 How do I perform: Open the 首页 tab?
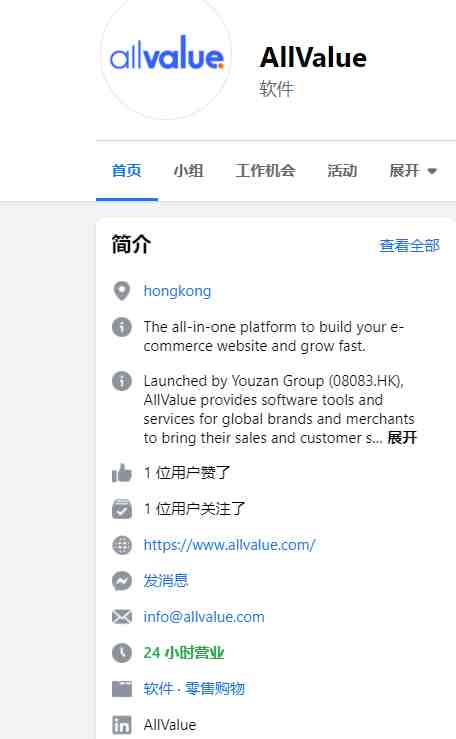127,171
